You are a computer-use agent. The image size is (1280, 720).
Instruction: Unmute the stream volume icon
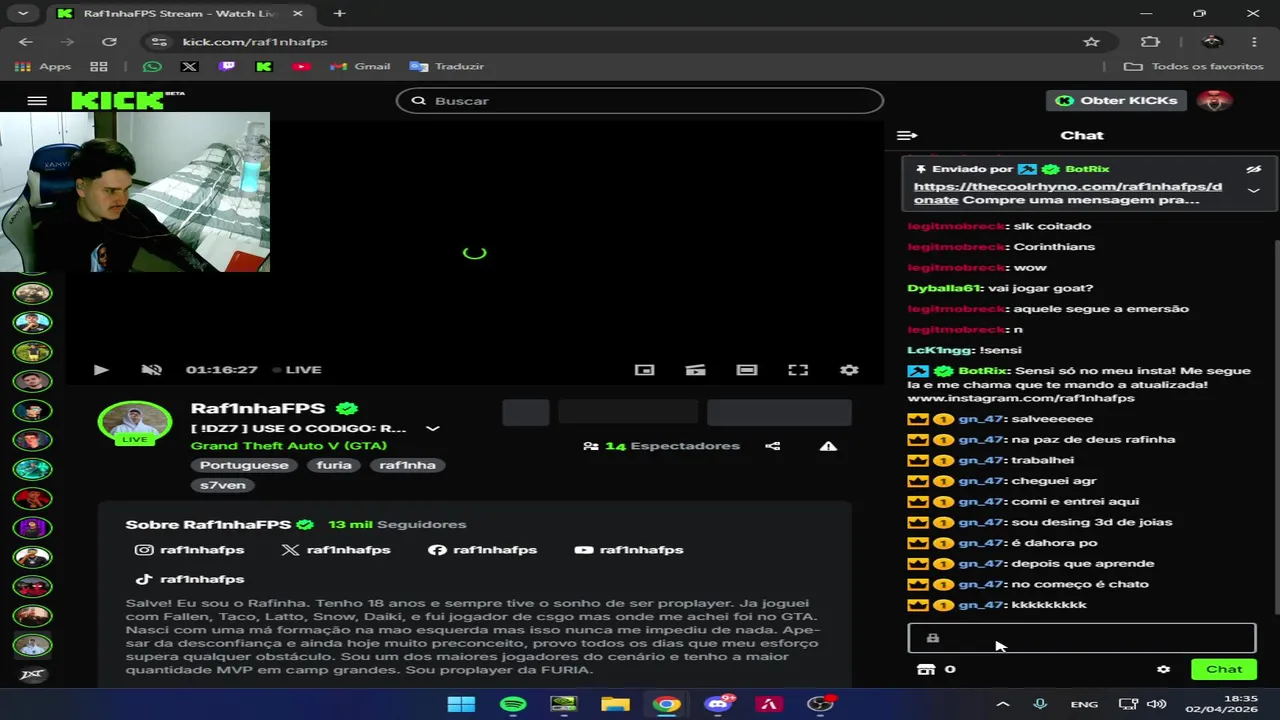coord(152,370)
